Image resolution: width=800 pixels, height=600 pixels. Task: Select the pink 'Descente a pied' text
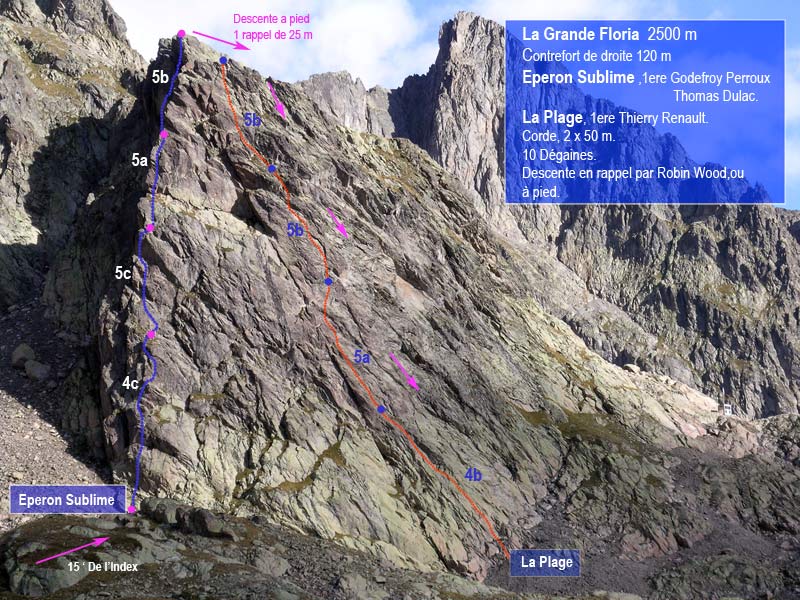pyautogui.click(x=271, y=19)
